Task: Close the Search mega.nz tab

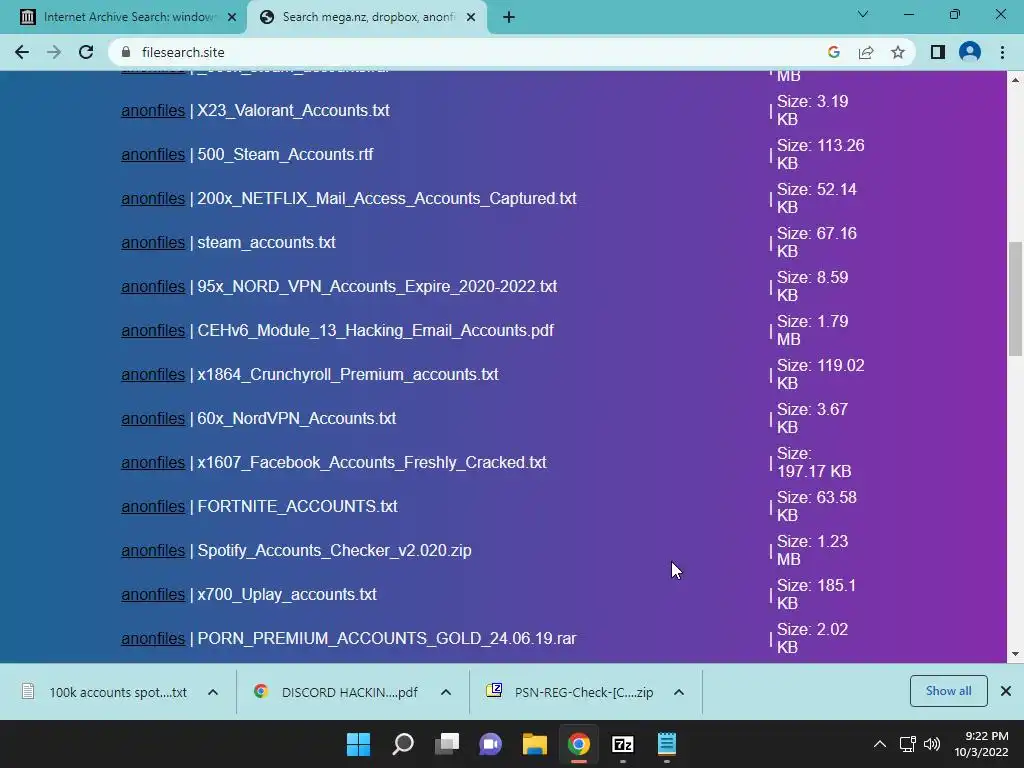Action: coord(471,18)
